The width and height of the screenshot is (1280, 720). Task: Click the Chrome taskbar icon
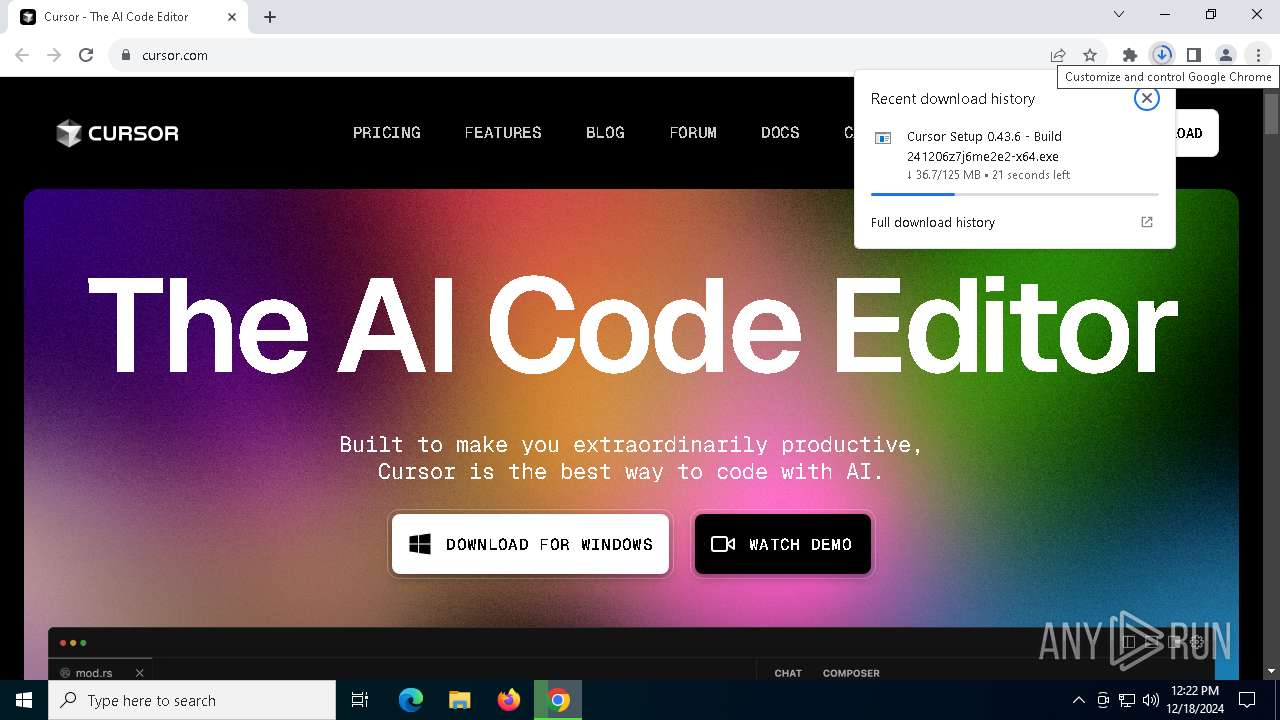point(558,700)
